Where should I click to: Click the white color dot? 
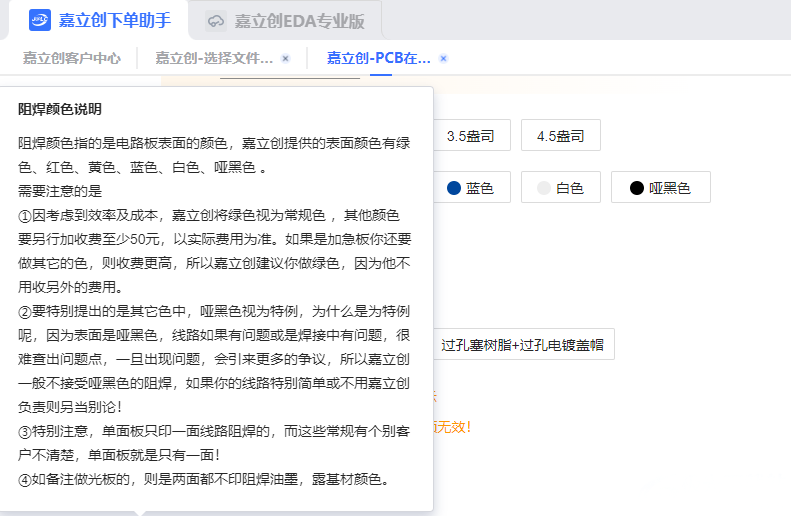click(544, 188)
